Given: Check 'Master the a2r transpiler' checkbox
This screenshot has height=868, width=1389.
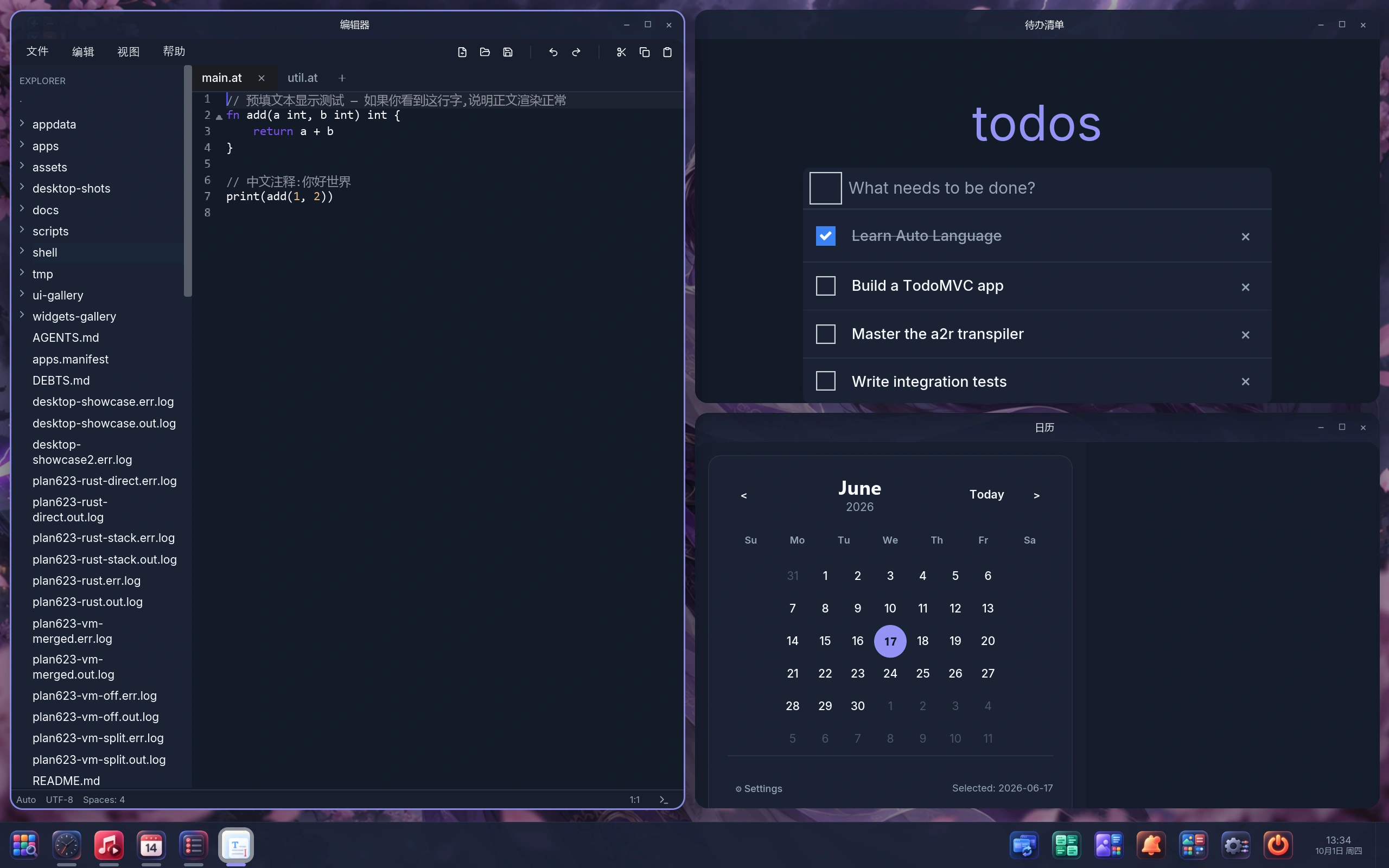Looking at the screenshot, I should (x=826, y=334).
